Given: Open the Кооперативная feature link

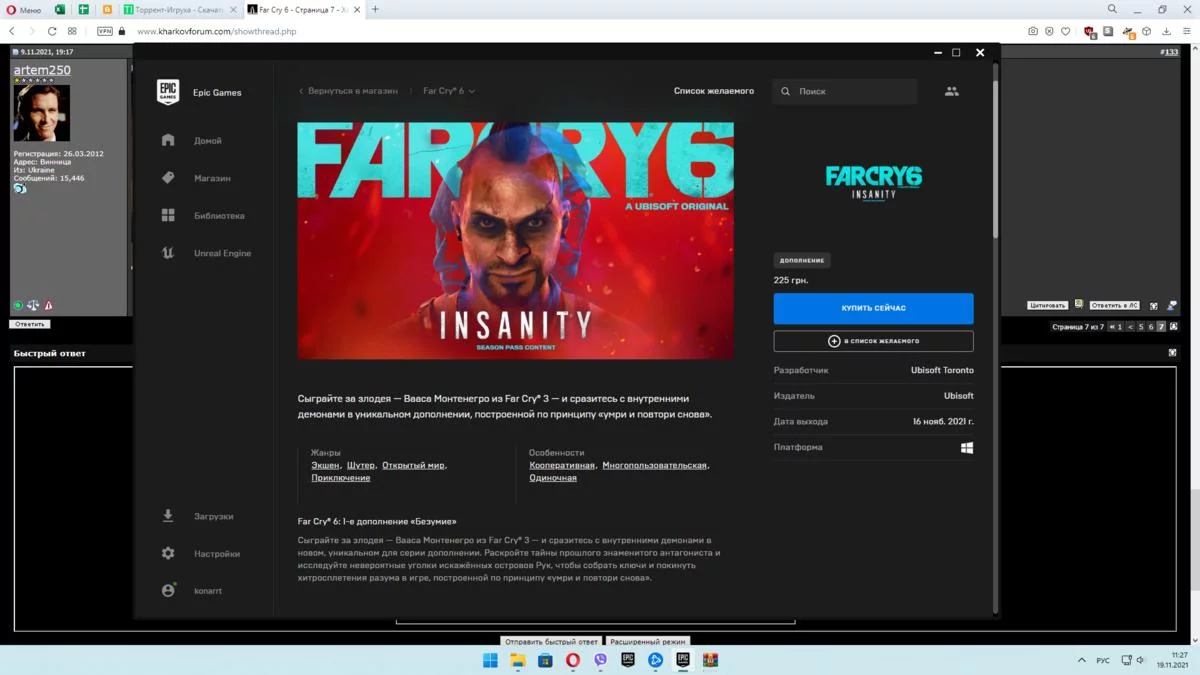Looking at the screenshot, I should click(562, 465).
